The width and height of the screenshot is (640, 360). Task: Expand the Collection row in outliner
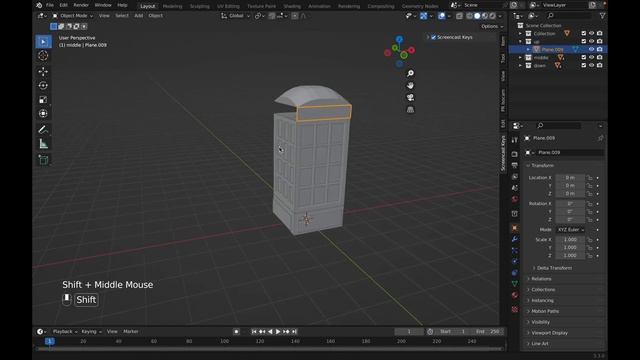520,33
